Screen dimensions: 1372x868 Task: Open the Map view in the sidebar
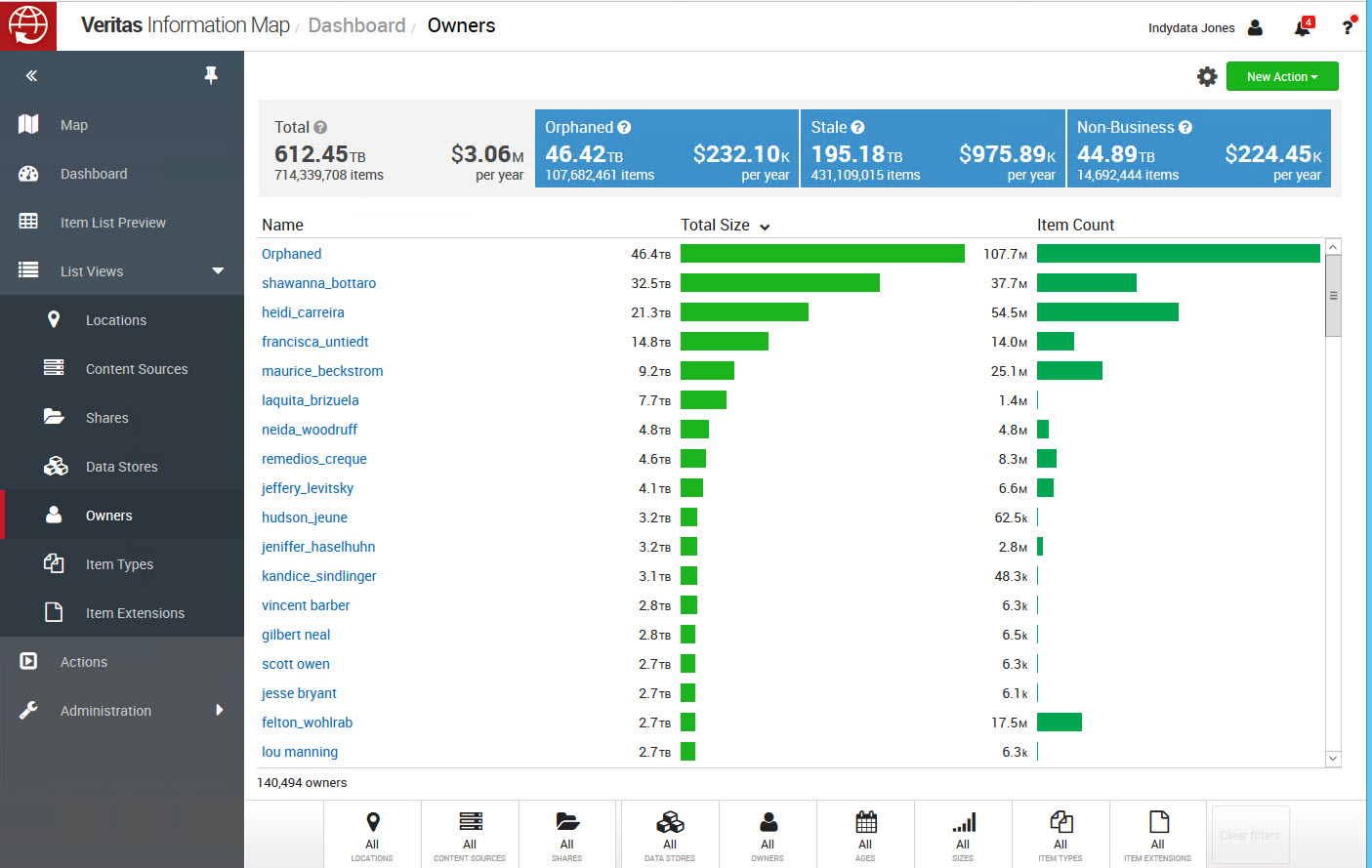tap(122, 125)
